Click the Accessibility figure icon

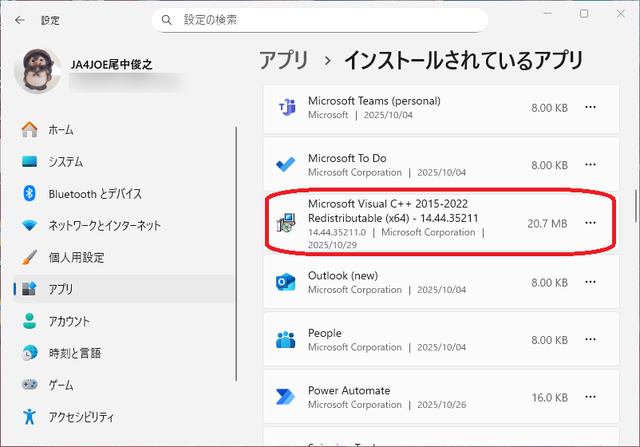pyautogui.click(x=29, y=417)
